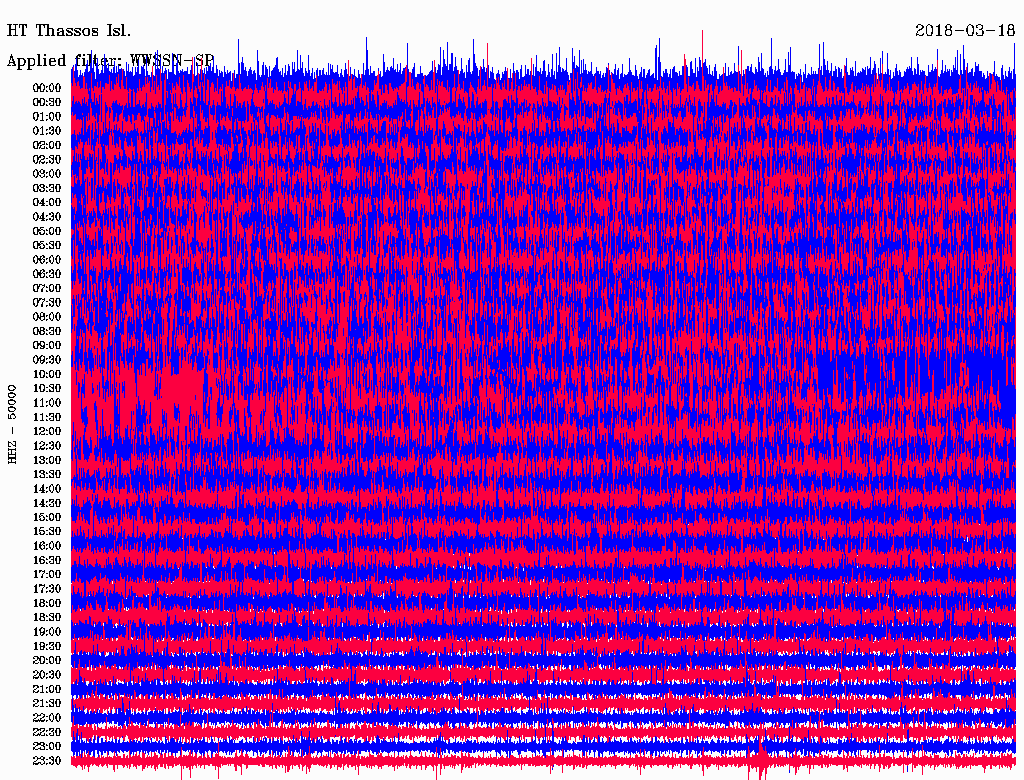Image resolution: width=1024 pixels, height=780 pixels.
Task: Click the station title 'HT Thassos Isl.'
Action: click(x=69, y=31)
